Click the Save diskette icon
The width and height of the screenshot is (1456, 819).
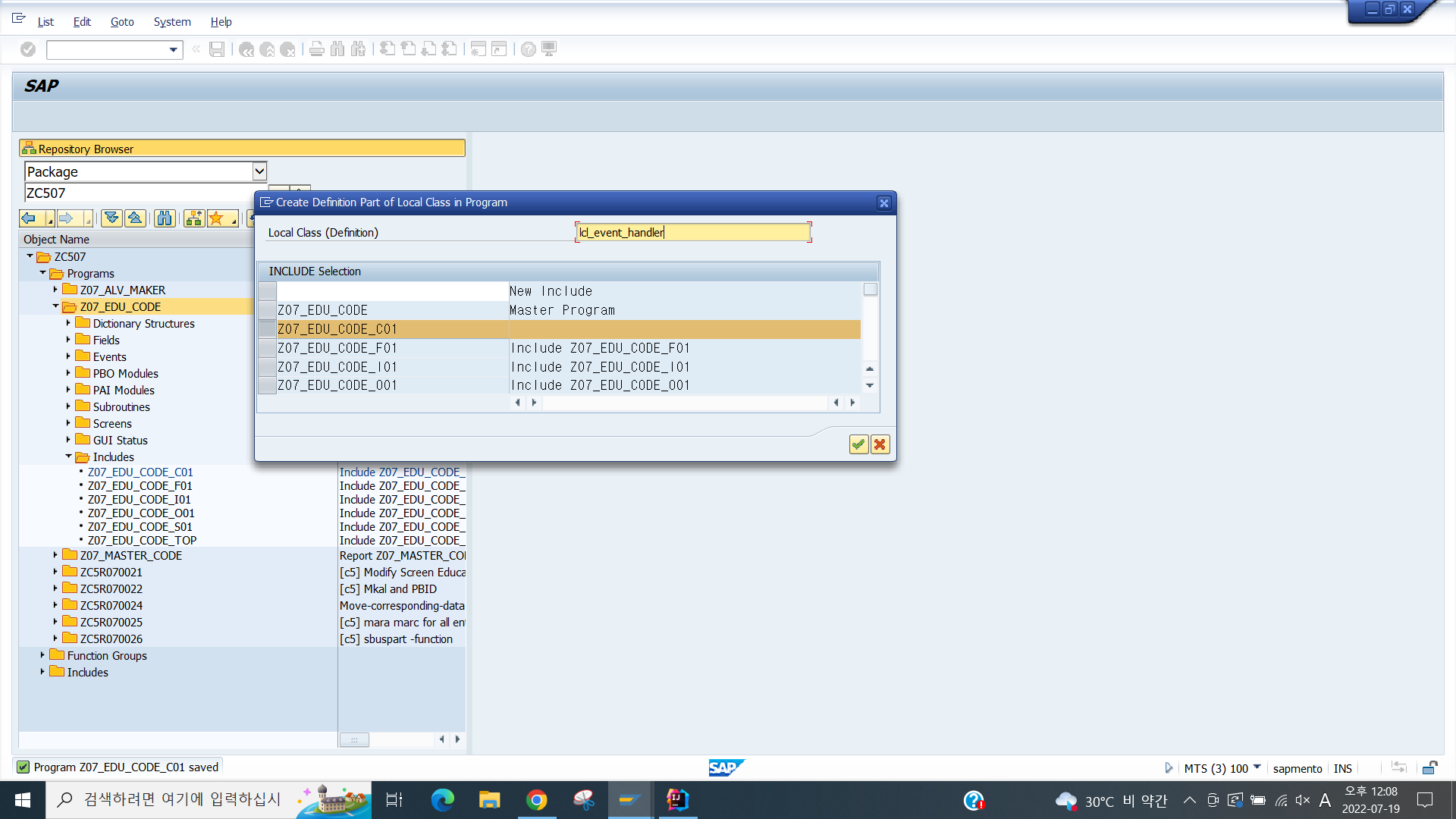coord(217,49)
